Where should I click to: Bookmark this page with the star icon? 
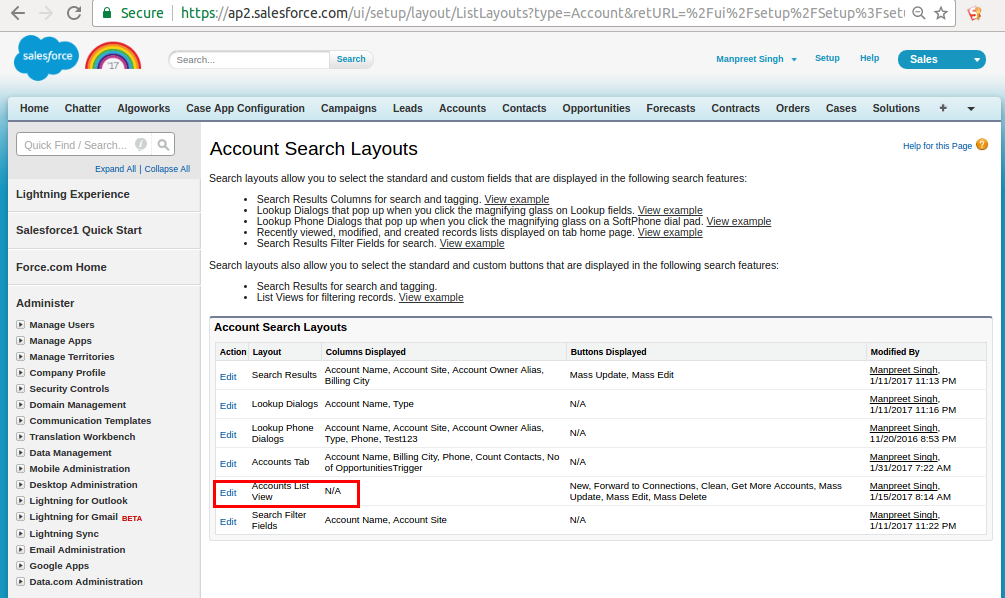click(941, 14)
